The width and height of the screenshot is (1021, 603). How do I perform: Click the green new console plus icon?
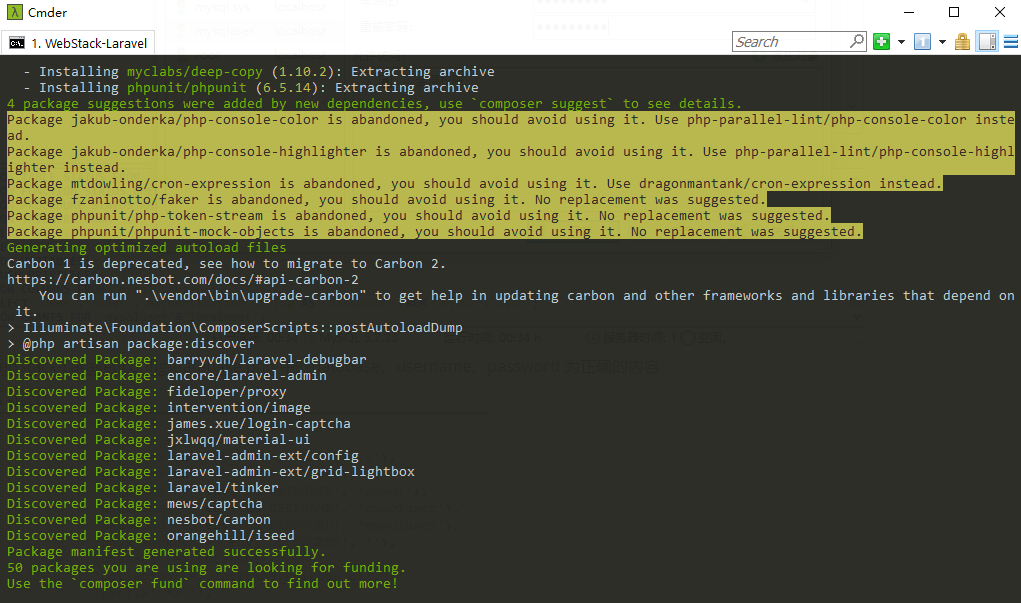click(882, 42)
